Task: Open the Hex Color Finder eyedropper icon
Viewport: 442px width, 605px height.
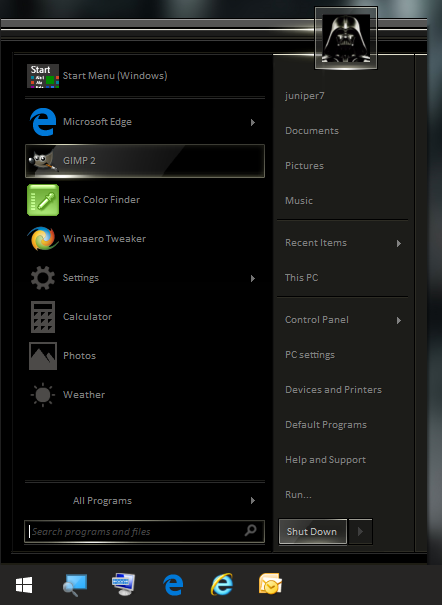Action: click(x=43, y=200)
